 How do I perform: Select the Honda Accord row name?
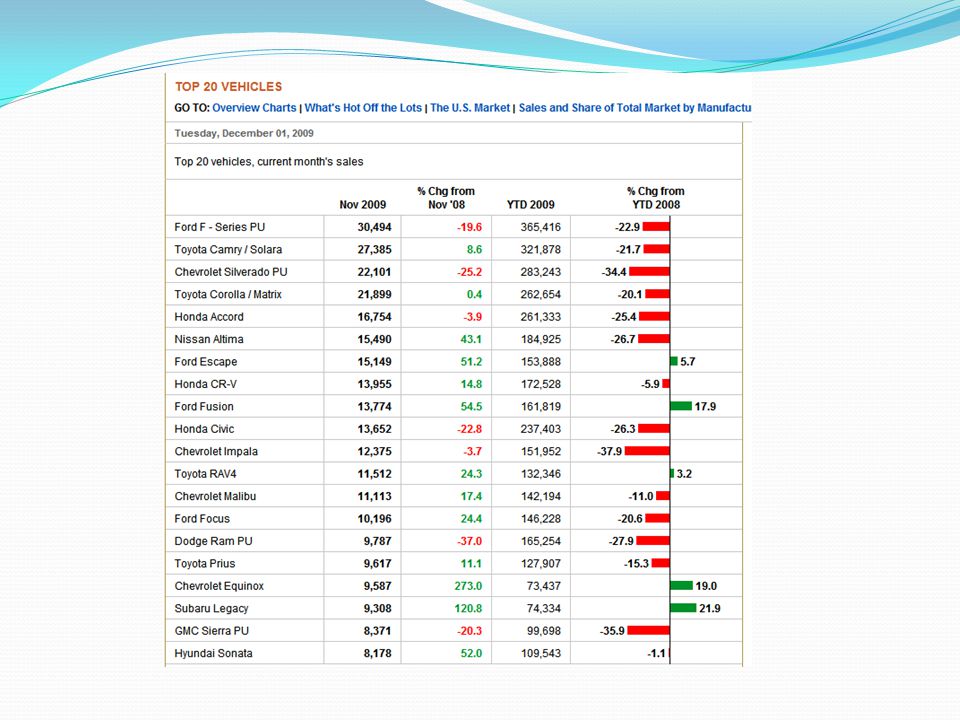(x=209, y=317)
